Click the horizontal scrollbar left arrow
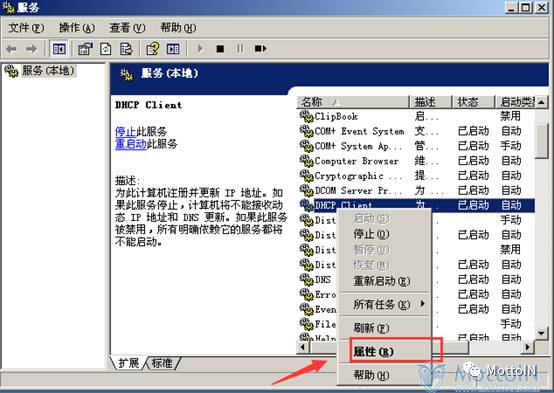The height and width of the screenshot is (393, 554). pyautogui.click(x=303, y=347)
